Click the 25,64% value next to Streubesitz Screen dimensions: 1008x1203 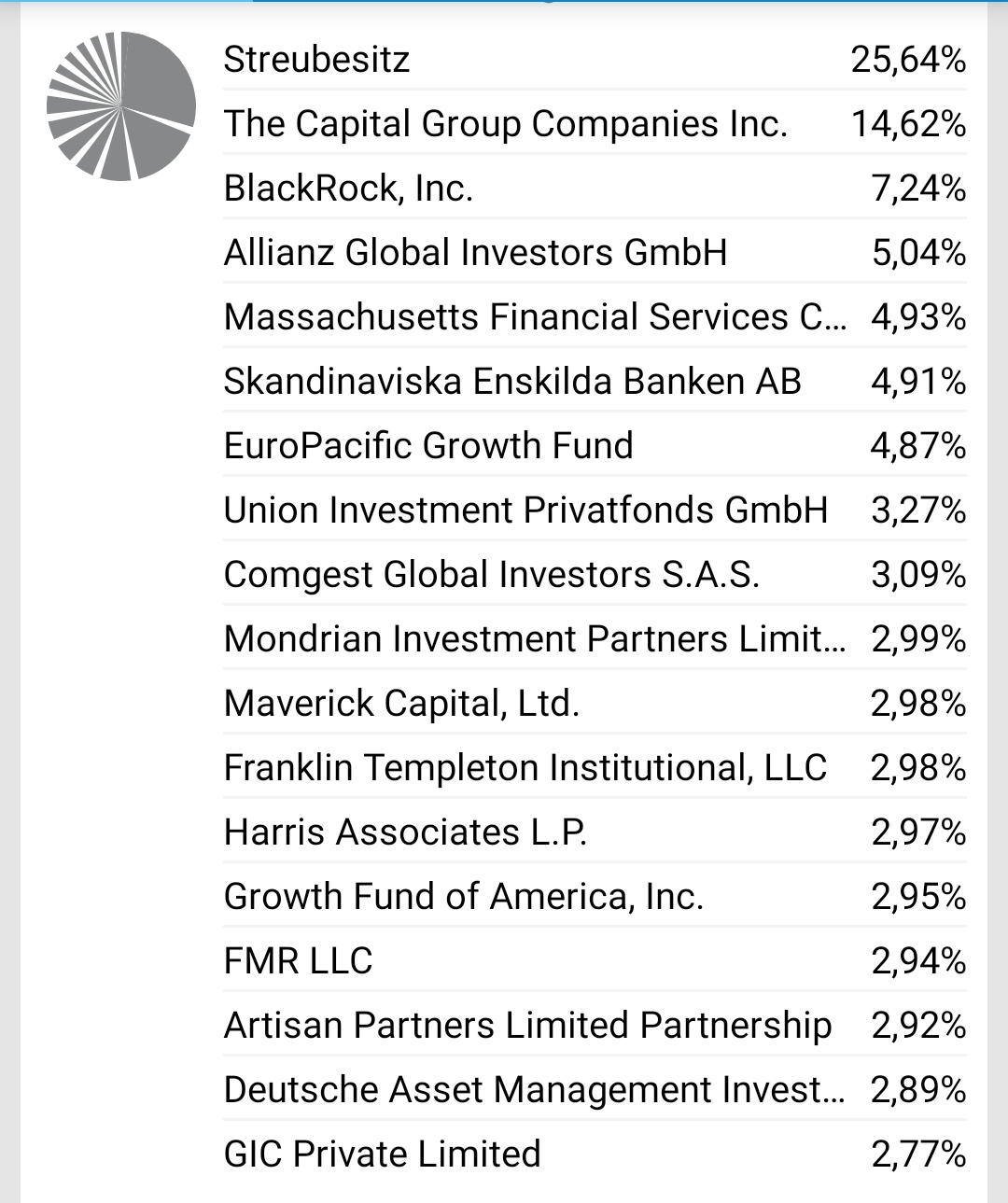point(908,60)
